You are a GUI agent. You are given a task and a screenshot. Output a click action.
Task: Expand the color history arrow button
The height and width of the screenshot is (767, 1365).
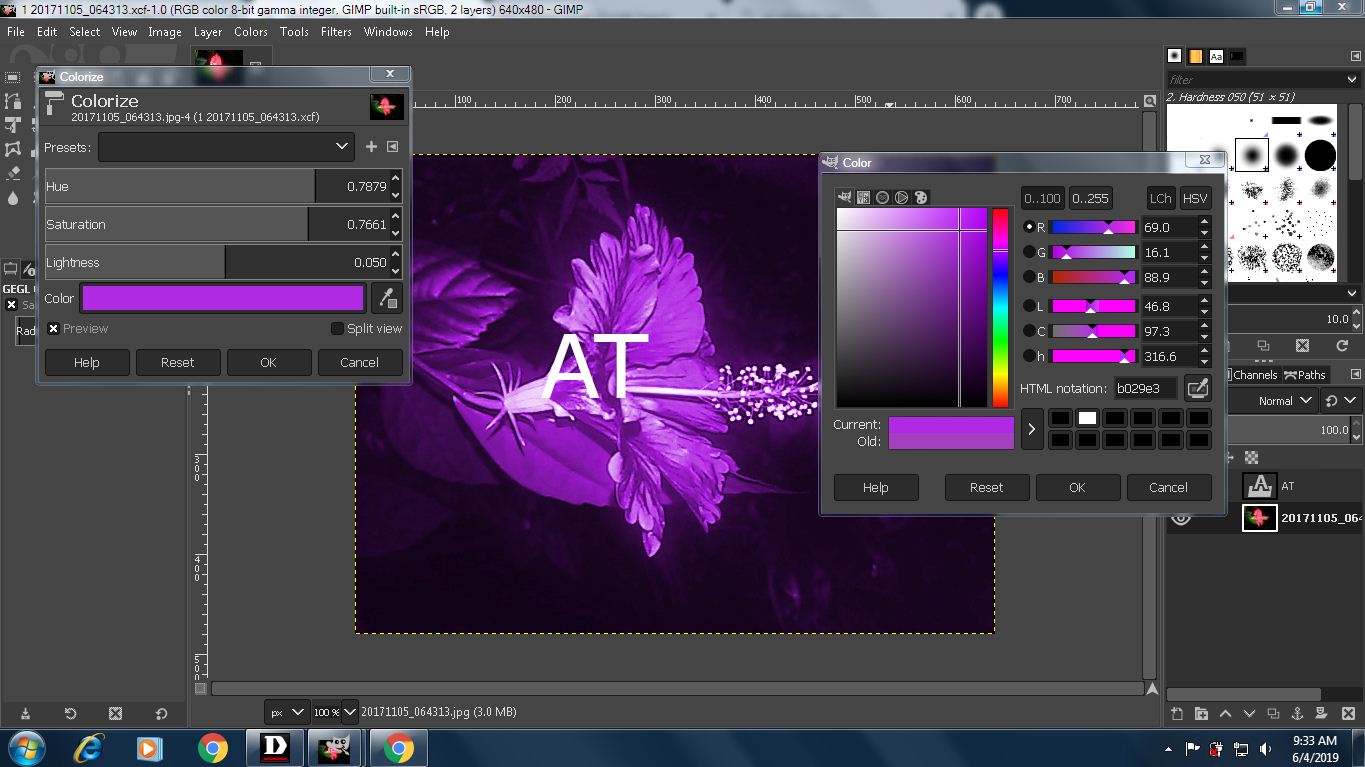1032,429
